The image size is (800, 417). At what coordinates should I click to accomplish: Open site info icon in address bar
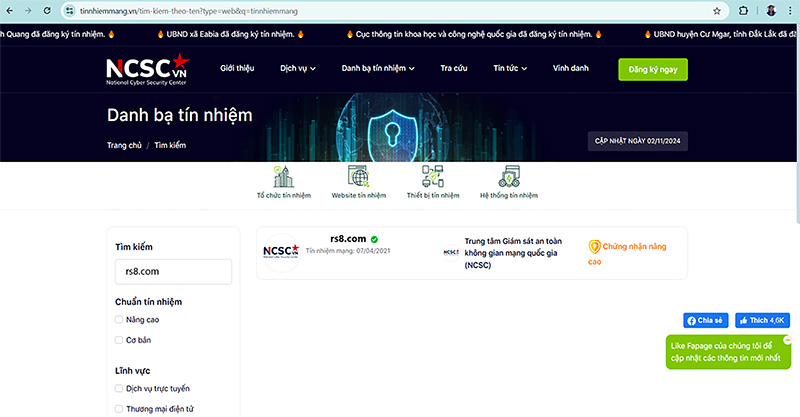[x=70, y=11]
